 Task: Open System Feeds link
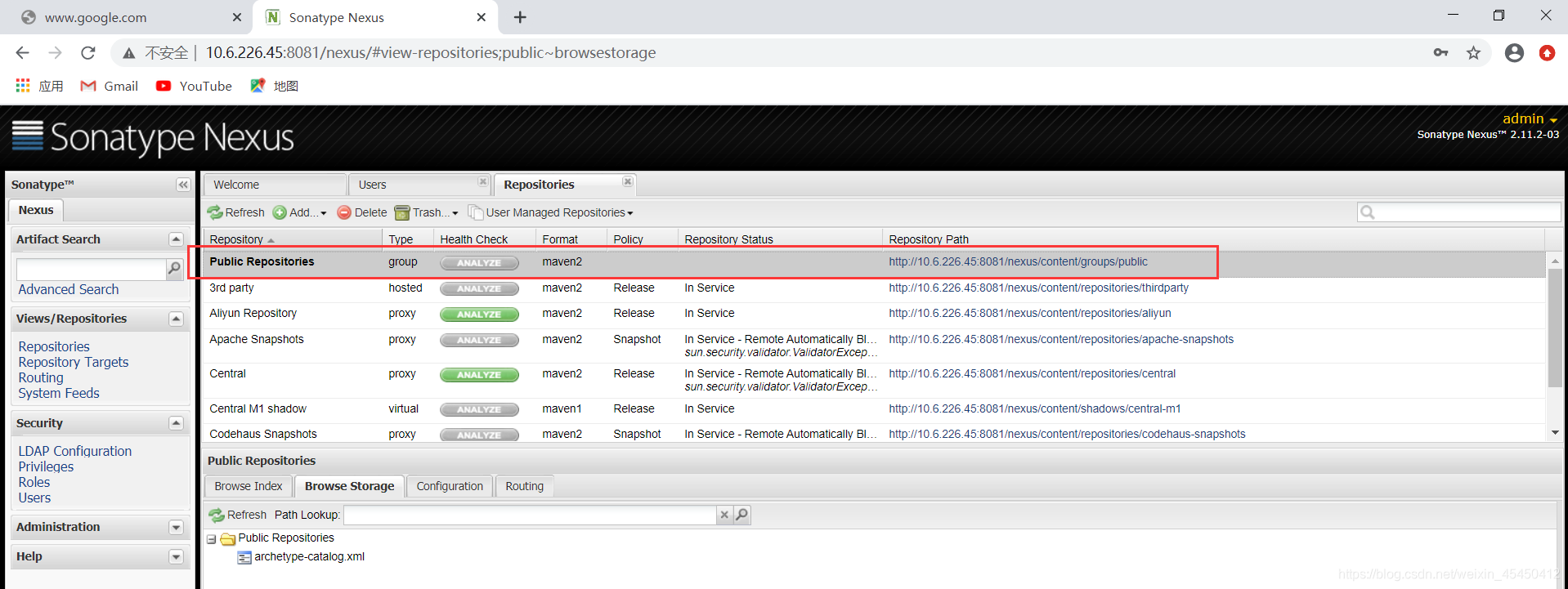click(x=59, y=393)
